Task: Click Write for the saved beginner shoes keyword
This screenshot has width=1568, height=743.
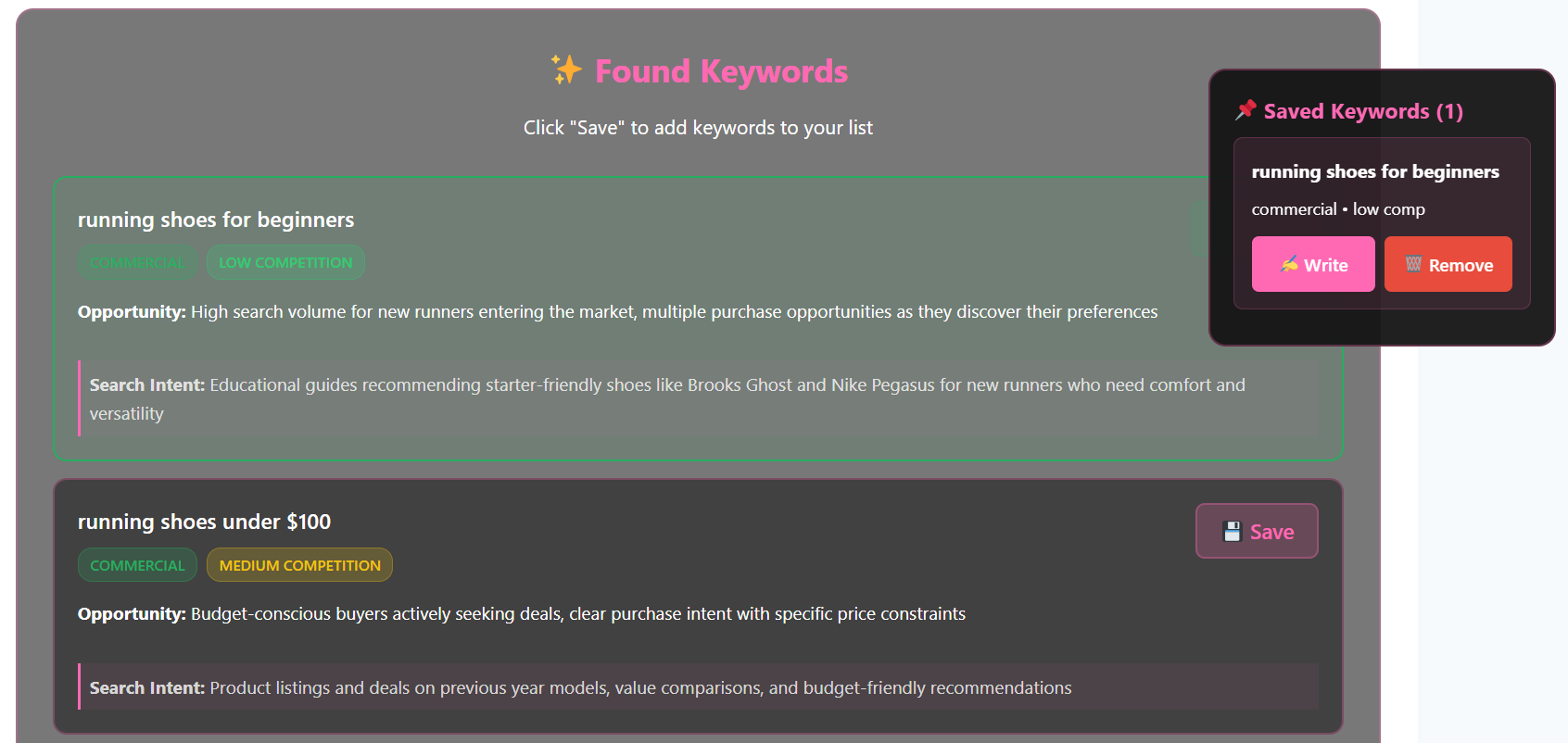Action: (x=1313, y=264)
